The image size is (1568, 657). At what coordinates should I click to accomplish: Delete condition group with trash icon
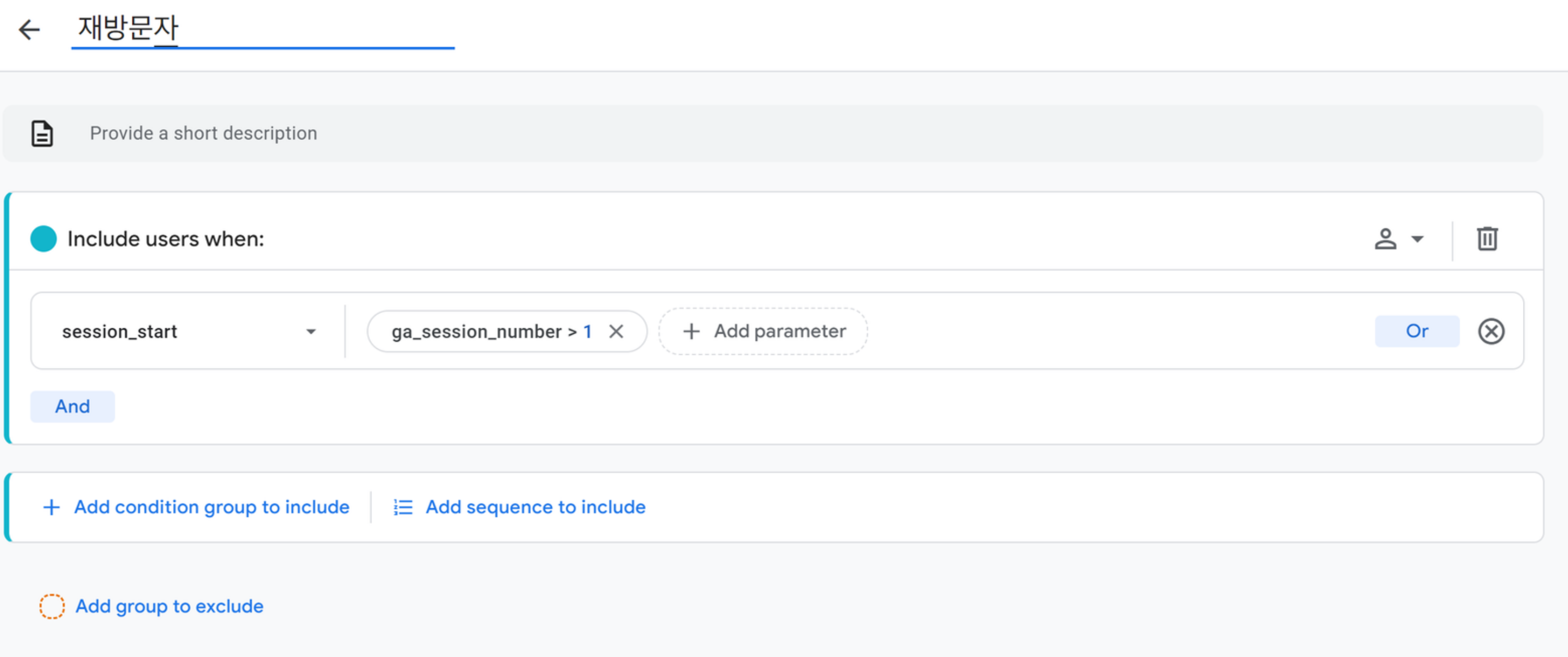pos(1487,239)
